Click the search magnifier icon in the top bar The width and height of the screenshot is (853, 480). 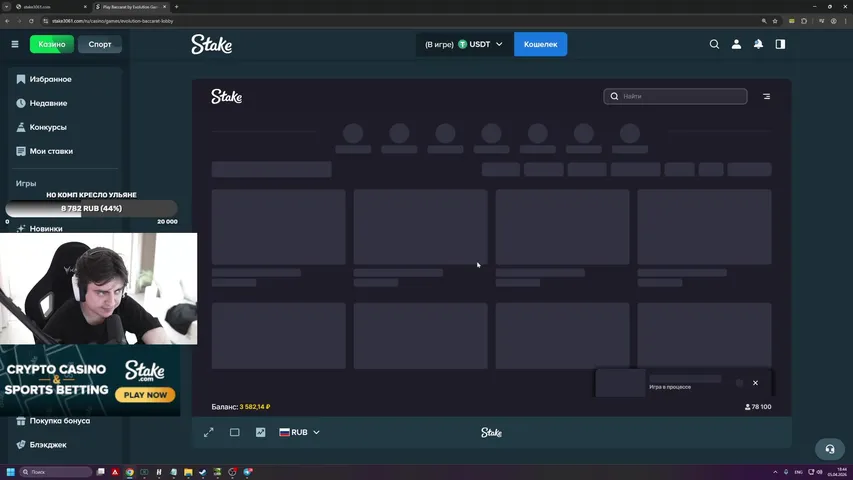[714, 44]
